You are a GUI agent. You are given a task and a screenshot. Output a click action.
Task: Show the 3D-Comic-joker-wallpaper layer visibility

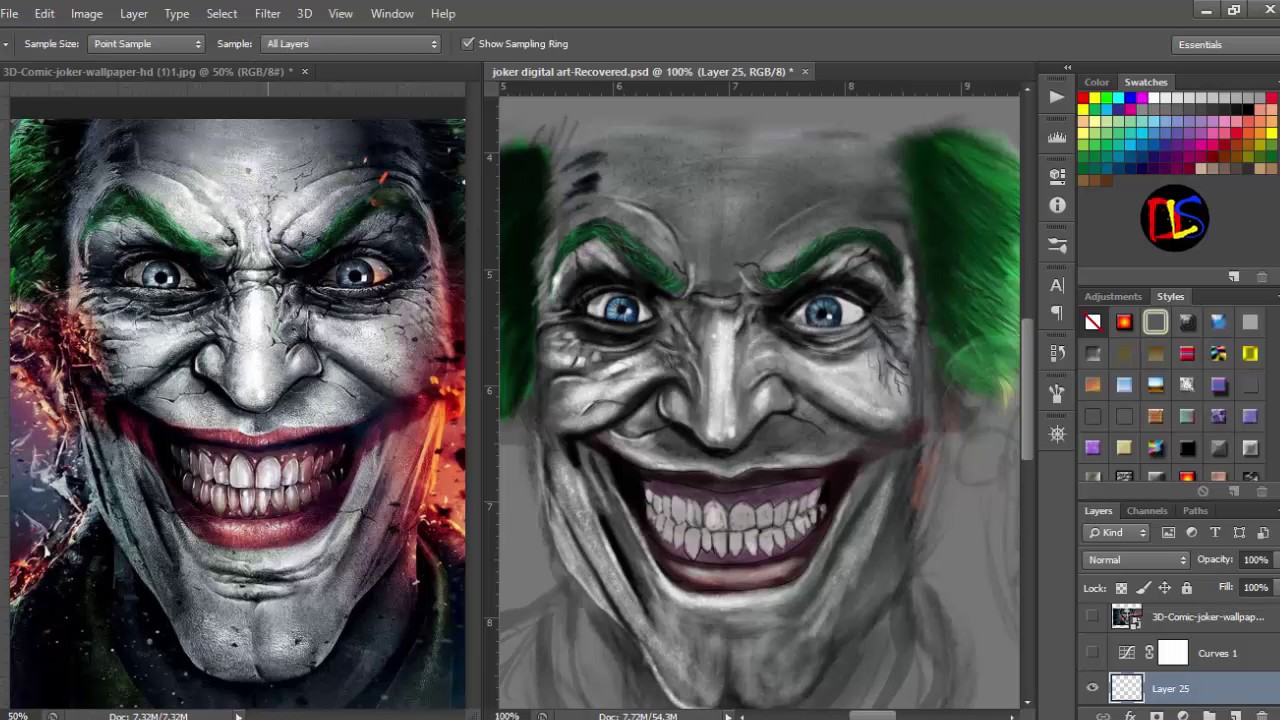coord(1092,617)
